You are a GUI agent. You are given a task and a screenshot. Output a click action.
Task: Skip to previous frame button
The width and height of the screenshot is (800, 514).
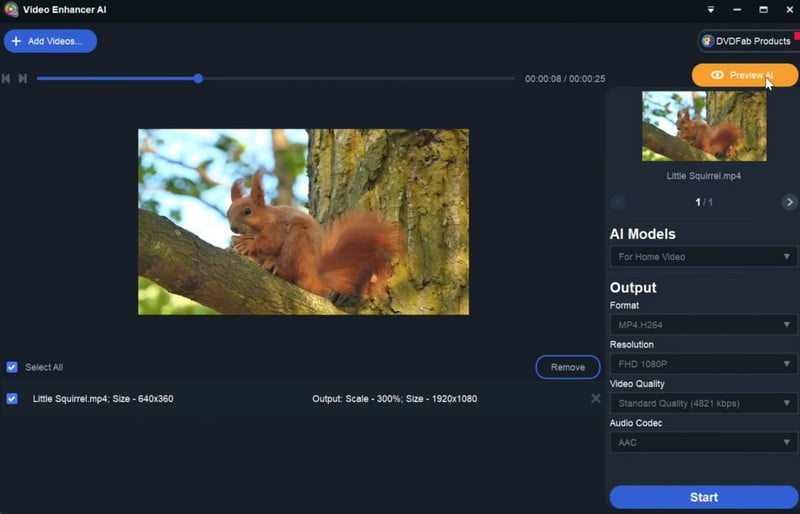(x=6, y=79)
